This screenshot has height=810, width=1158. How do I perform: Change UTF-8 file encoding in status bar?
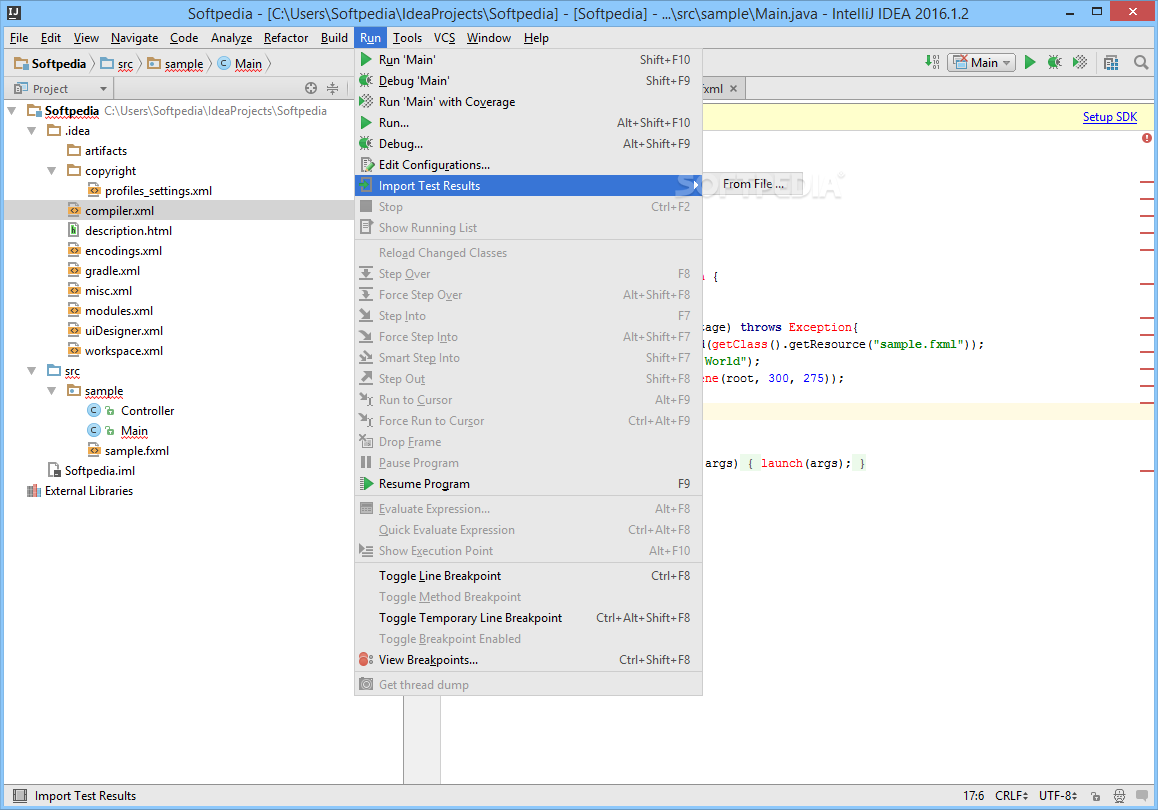pyautogui.click(x=1058, y=795)
